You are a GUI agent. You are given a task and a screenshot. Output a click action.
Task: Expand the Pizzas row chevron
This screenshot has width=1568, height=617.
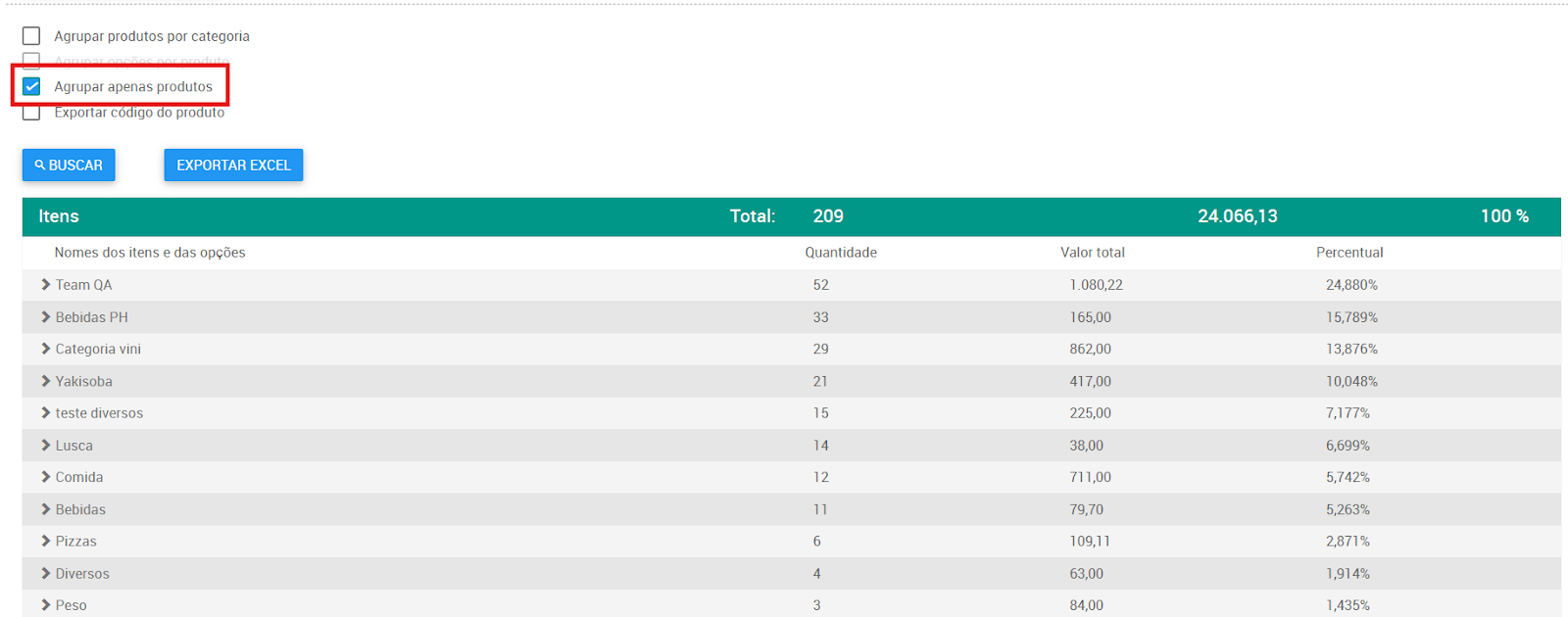point(45,542)
